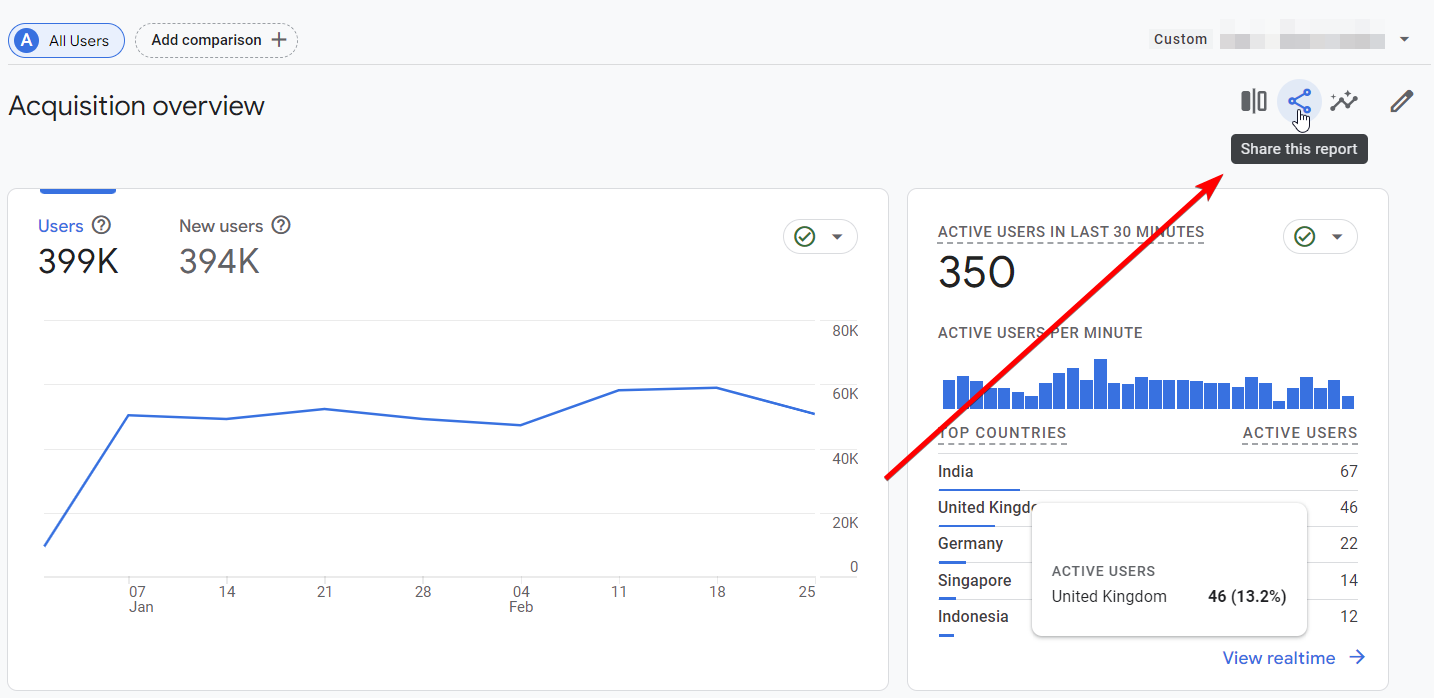This screenshot has width=1434, height=698.
Task: Select the New users metric tab
Action: point(235,247)
